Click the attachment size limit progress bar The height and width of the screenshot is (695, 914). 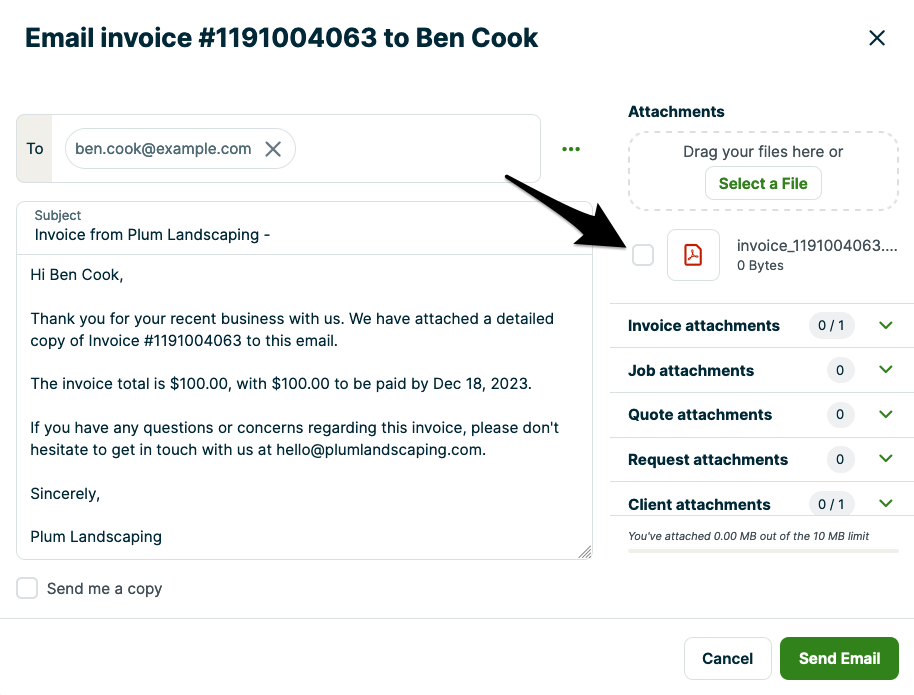pos(763,551)
